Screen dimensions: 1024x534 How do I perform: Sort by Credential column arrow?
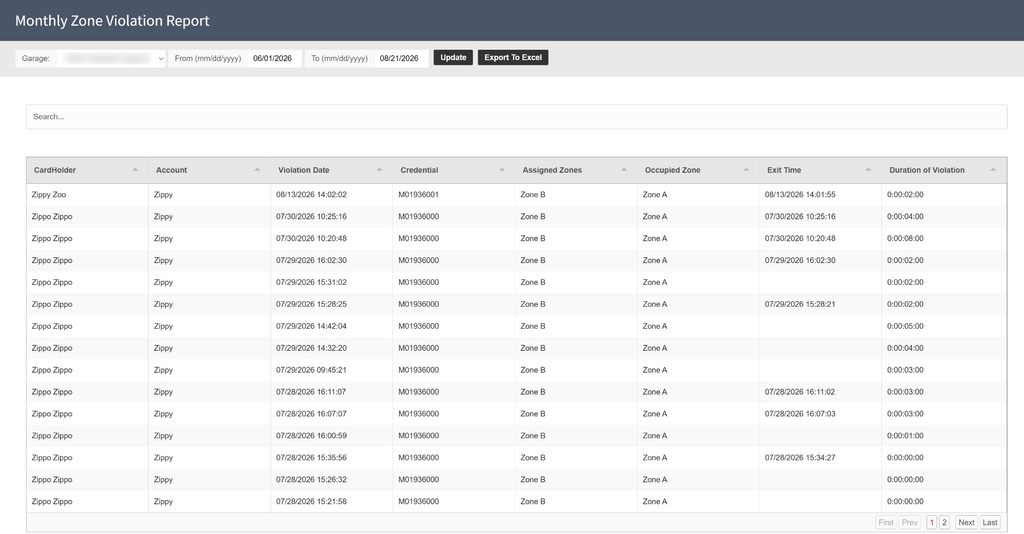pyautogui.click(x=502, y=170)
